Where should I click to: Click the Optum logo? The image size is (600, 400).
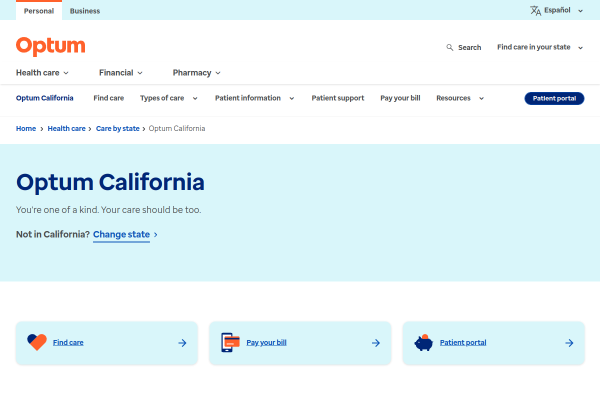click(51, 46)
